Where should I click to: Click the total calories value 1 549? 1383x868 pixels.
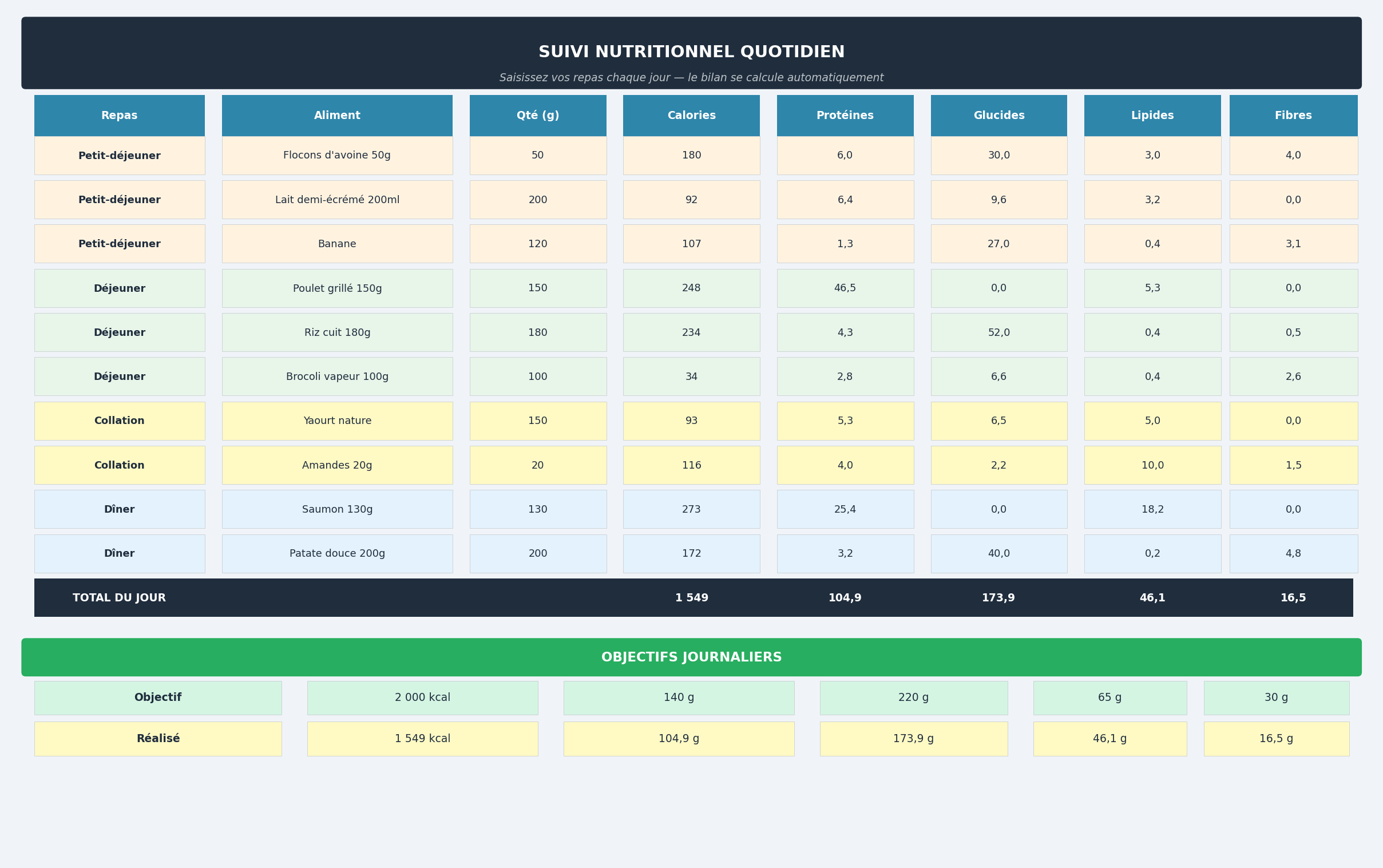click(x=691, y=598)
